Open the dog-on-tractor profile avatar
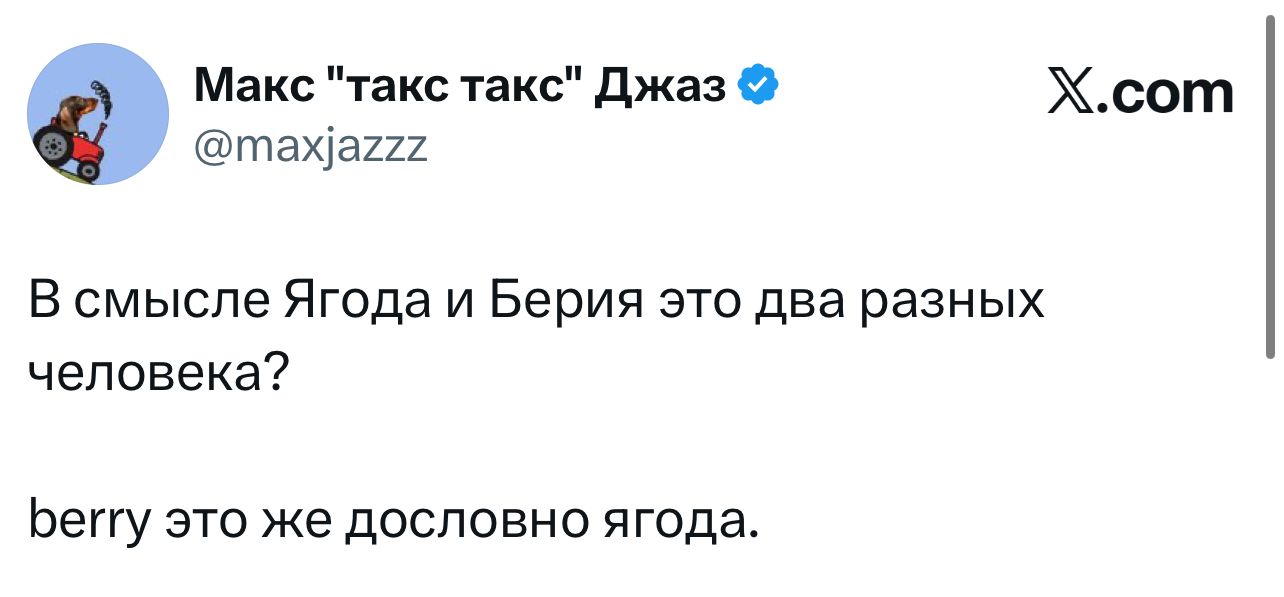Viewport: 1284px width, 597px height. [x=97, y=114]
